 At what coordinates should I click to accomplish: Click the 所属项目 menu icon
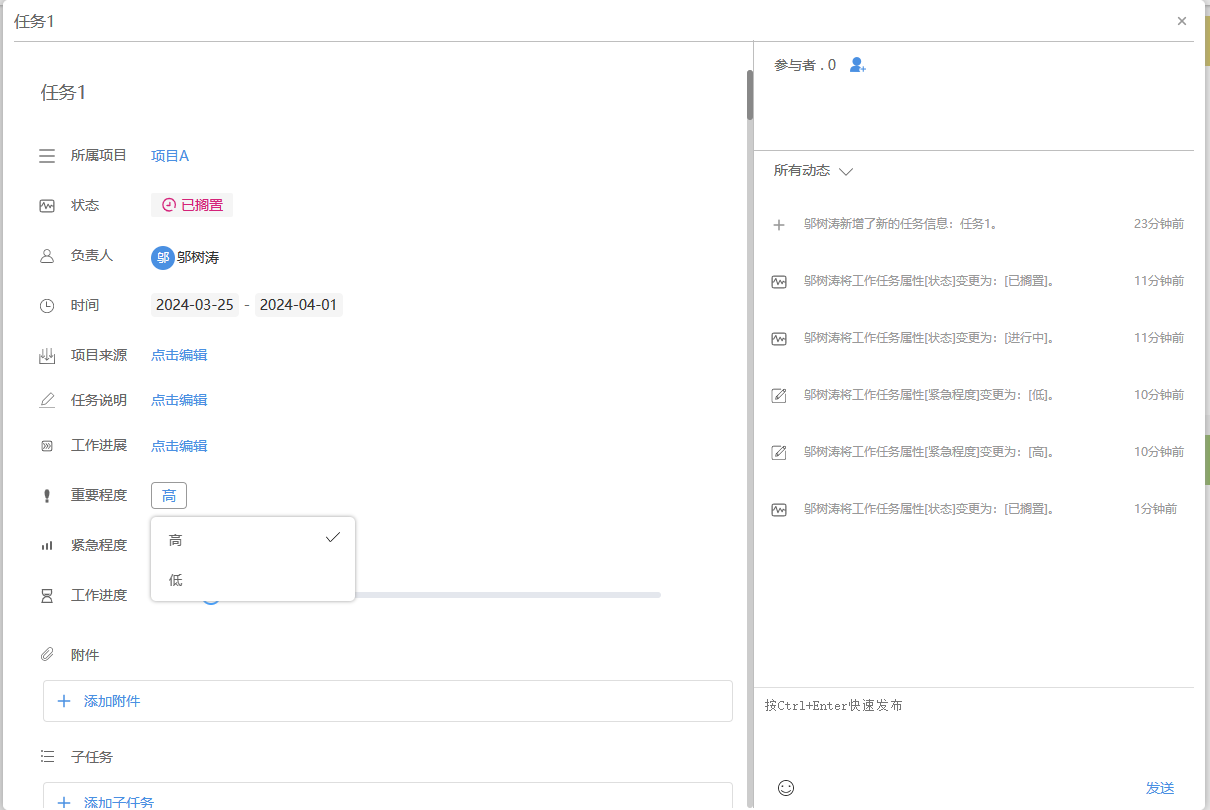click(x=47, y=156)
